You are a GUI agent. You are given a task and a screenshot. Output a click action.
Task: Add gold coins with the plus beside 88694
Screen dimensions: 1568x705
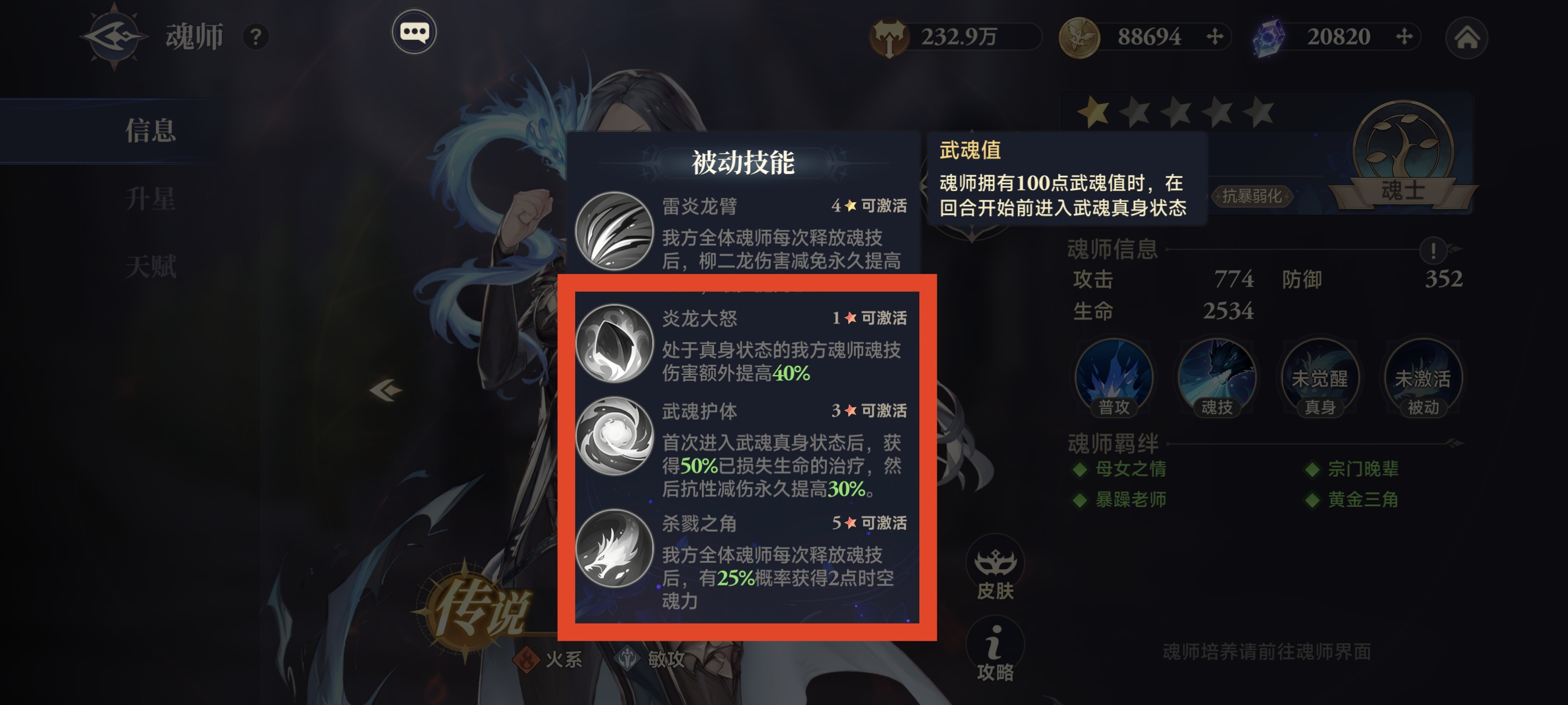click(x=1215, y=36)
